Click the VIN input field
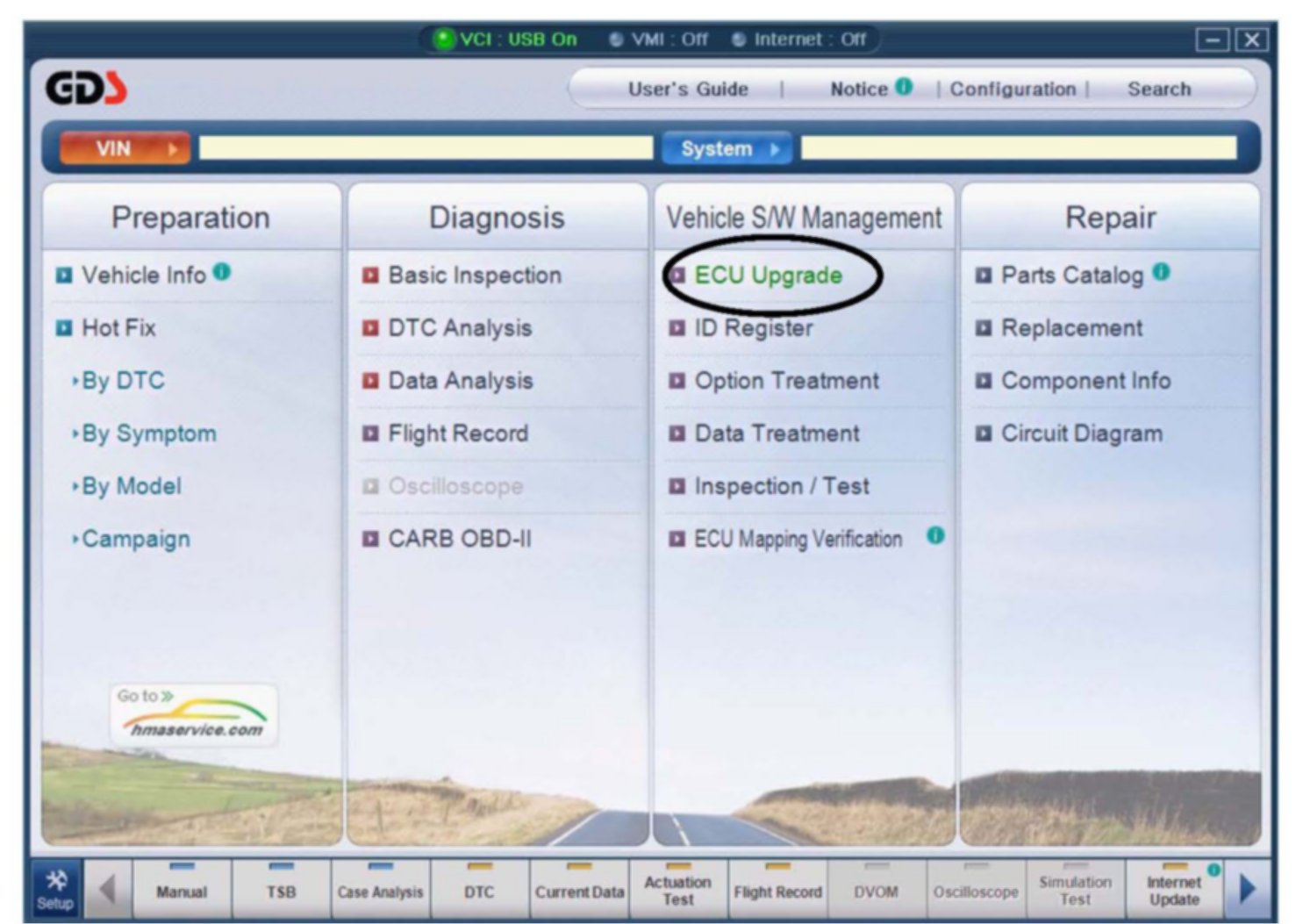Viewport: 1303px width, 924px height. tap(426, 148)
